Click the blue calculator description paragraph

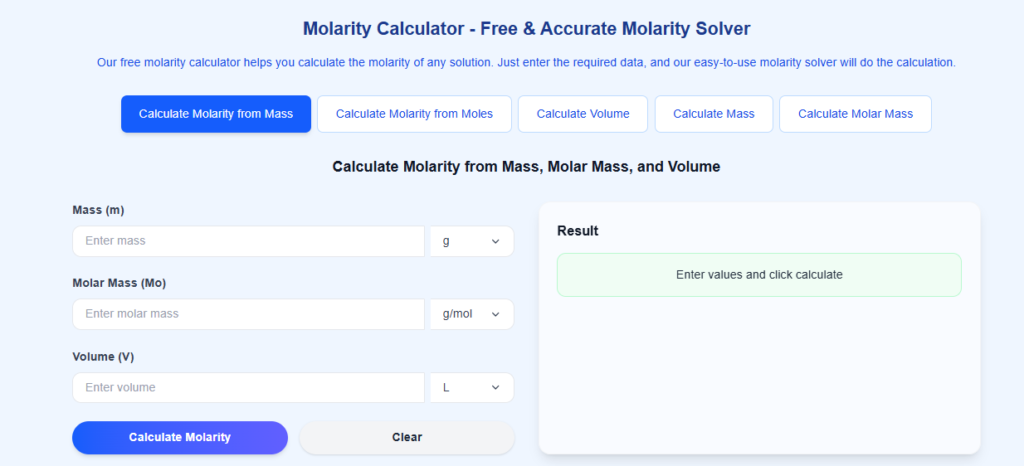pos(526,62)
